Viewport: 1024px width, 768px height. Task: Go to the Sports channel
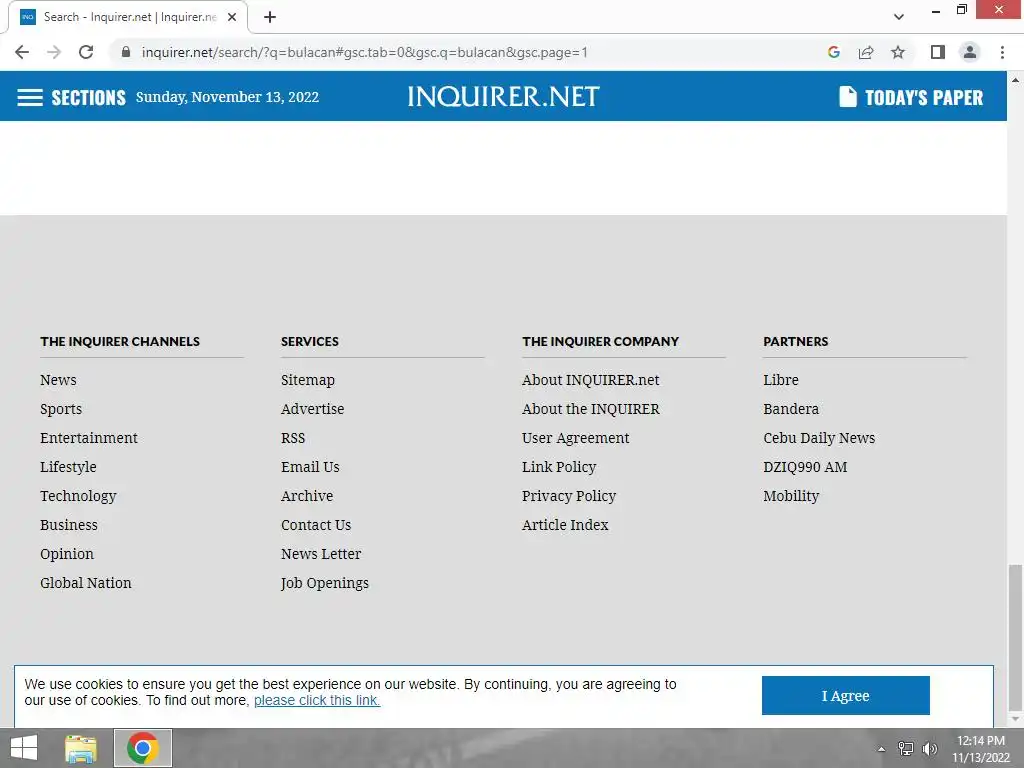click(x=61, y=409)
